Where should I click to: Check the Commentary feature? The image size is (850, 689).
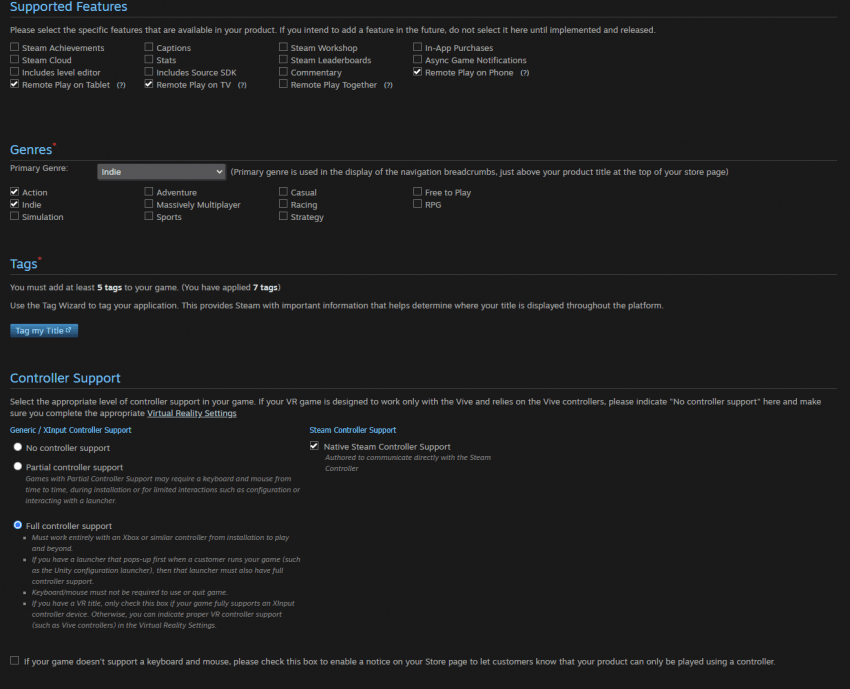(283, 72)
